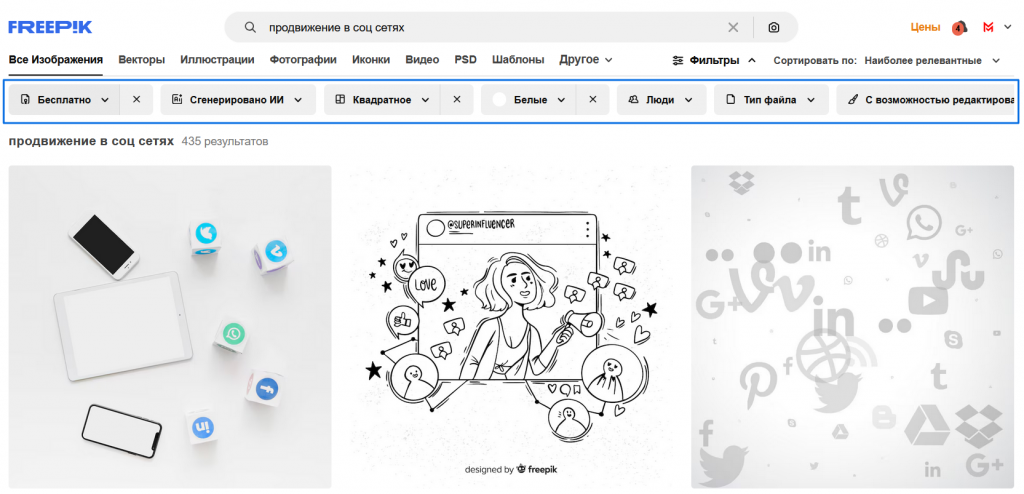Collapse the Фильтры panel
Viewport: 1024px width, 494px height.
point(714,61)
